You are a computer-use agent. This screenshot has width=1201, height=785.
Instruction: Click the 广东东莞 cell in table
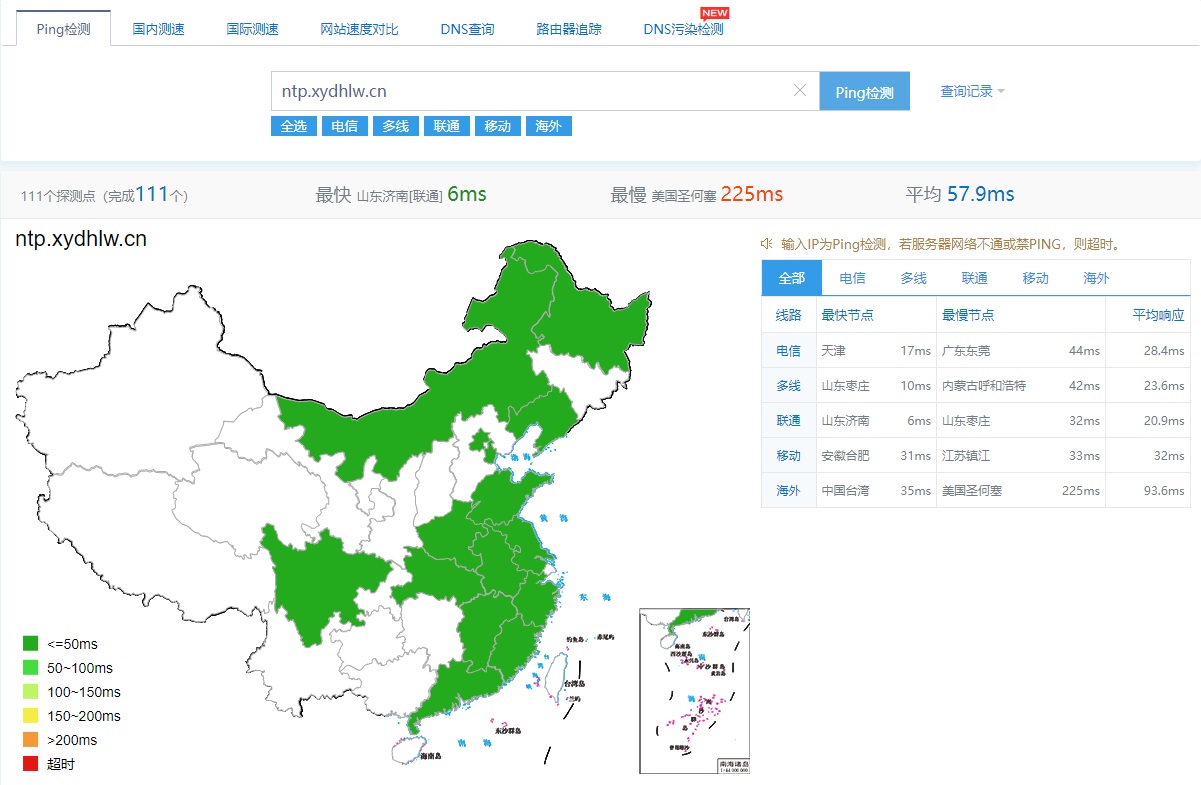966,351
